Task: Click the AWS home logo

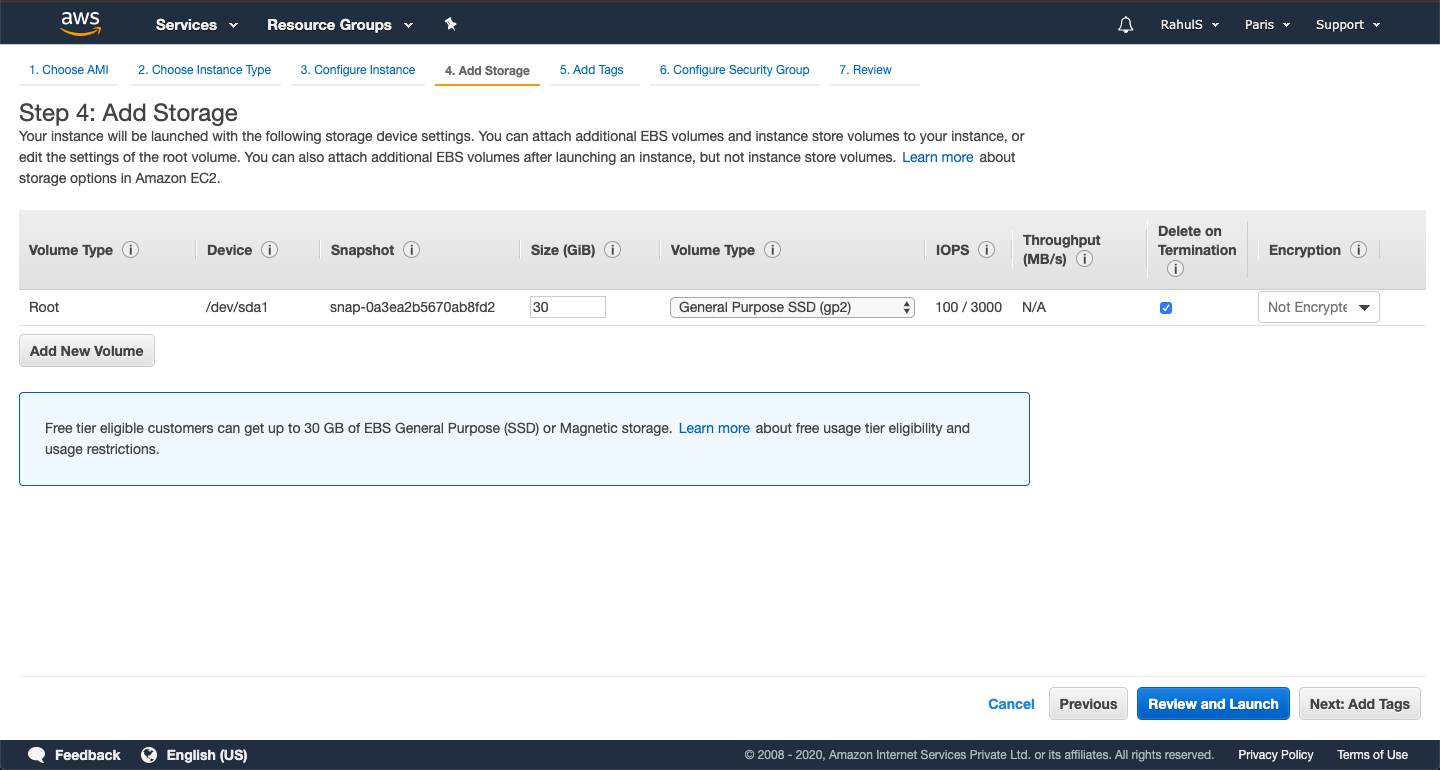Action: 80,22
